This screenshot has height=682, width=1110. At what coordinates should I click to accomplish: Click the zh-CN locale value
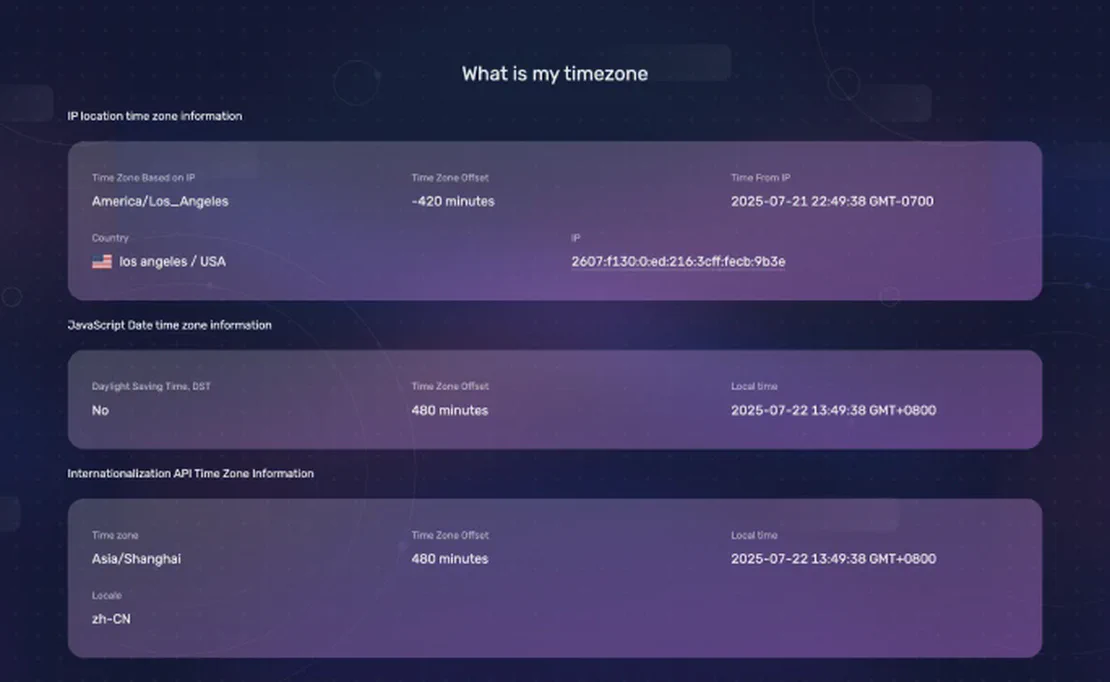111,619
